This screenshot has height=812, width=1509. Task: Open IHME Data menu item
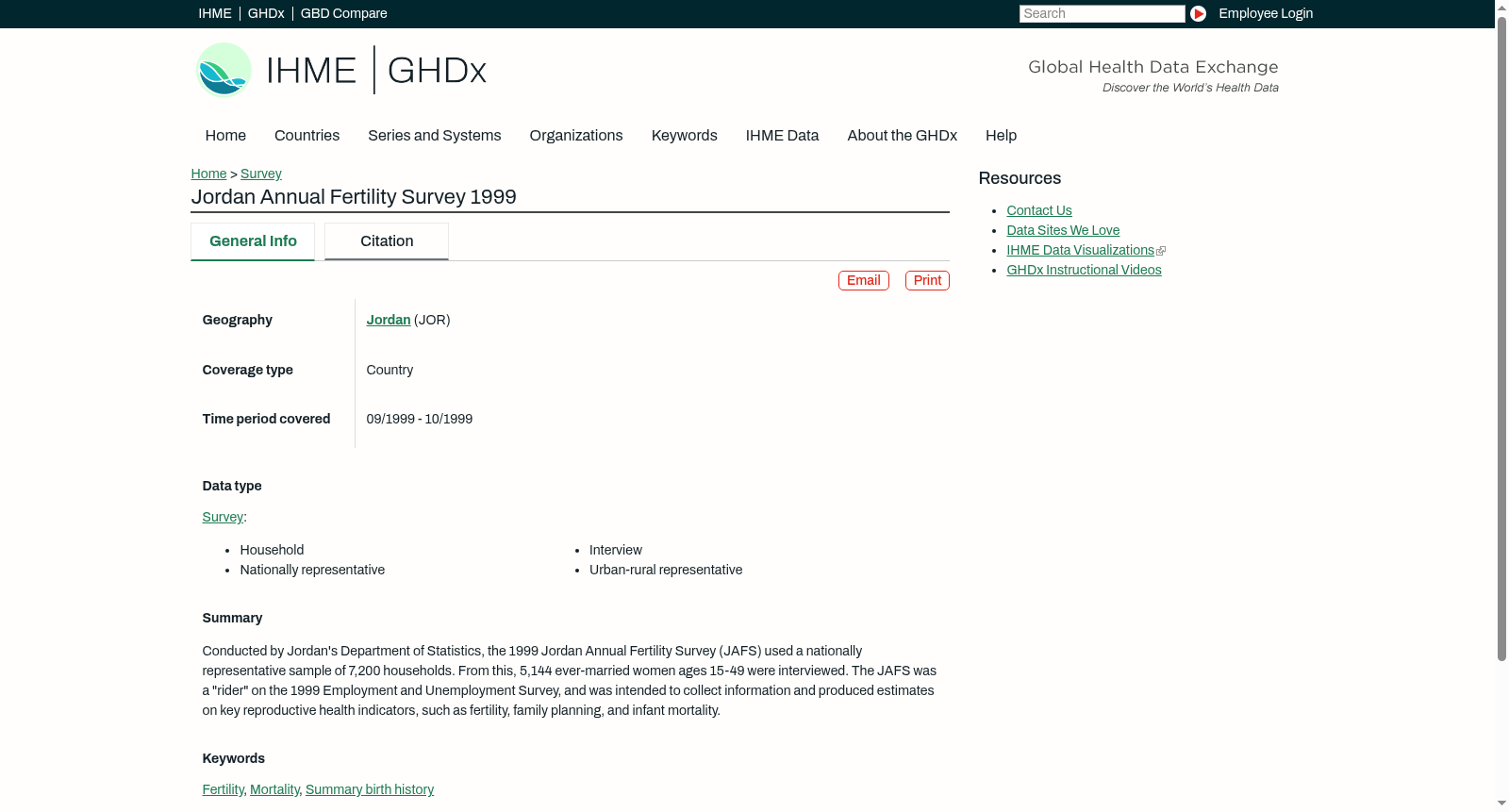click(x=782, y=136)
